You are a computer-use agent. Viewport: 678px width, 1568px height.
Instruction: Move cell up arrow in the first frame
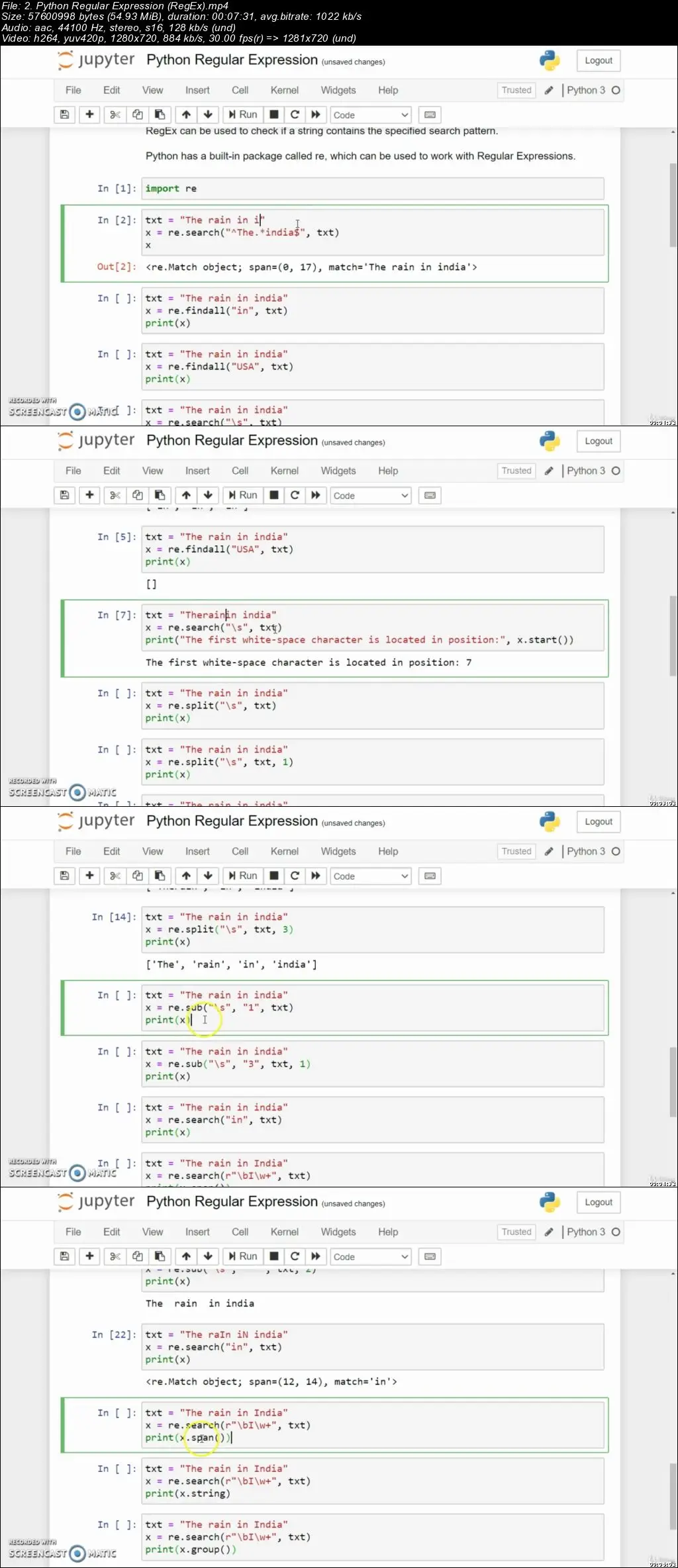(186, 115)
